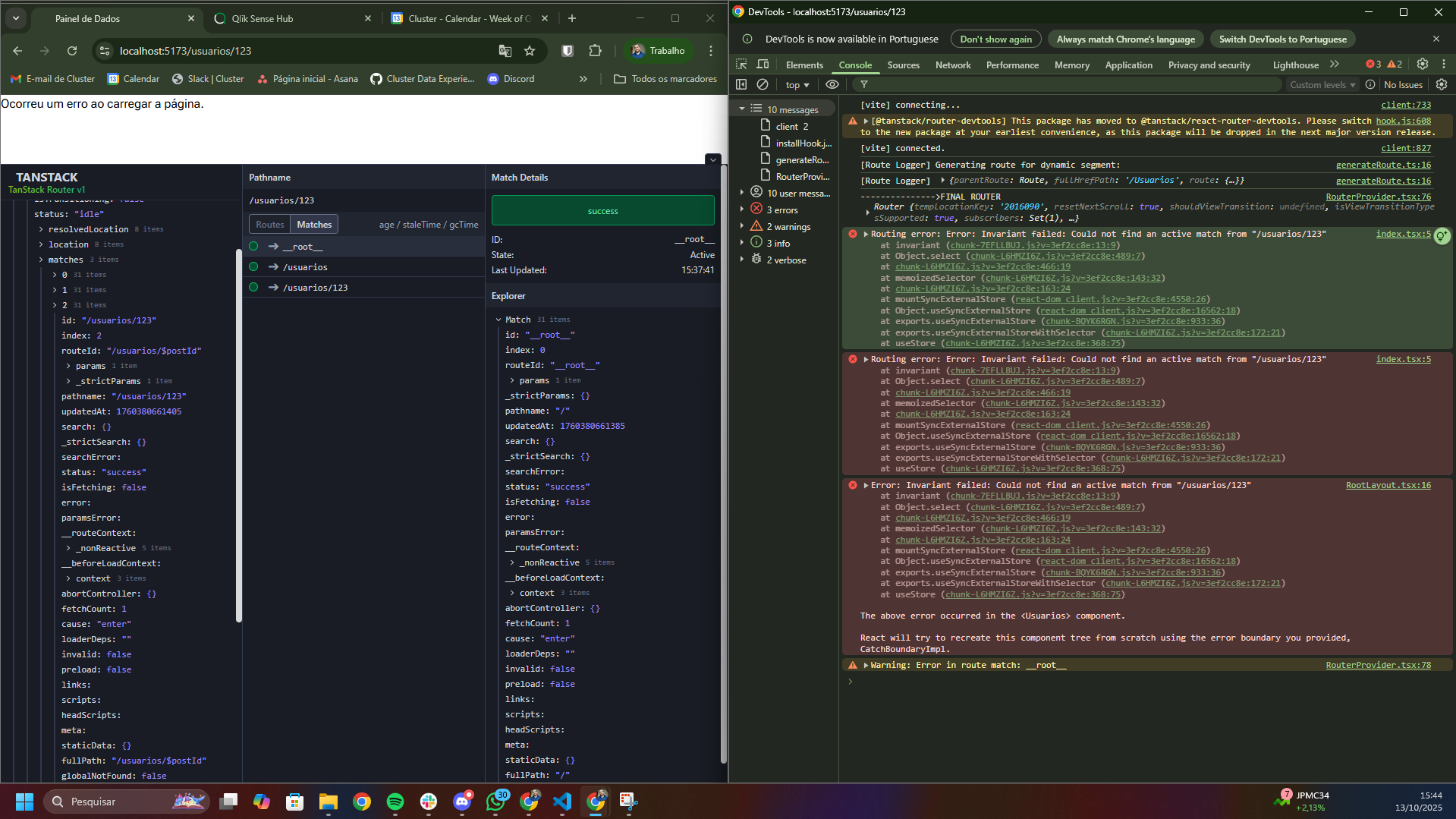
Task: Toggle the device toolbar icon in DevTools
Action: click(x=763, y=65)
